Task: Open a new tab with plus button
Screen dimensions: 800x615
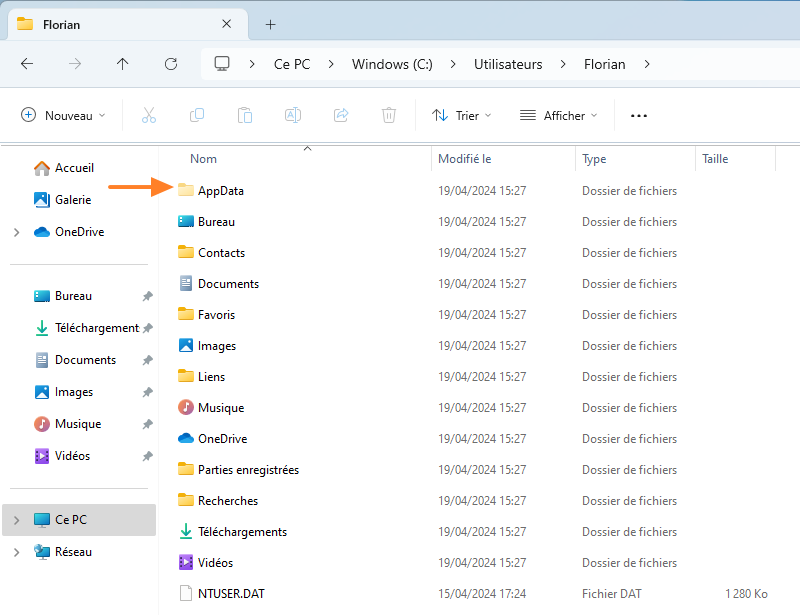Action: [270, 24]
